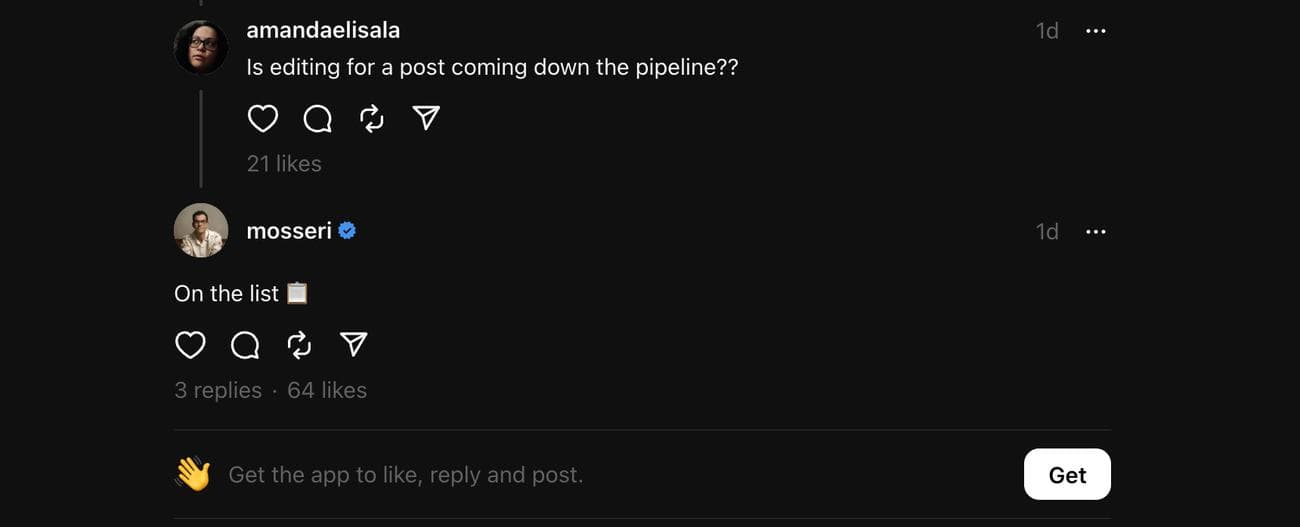Image resolution: width=1300 pixels, height=527 pixels.
Task: Like amandaelisala's comment with the heart icon
Action: pos(262,119)
